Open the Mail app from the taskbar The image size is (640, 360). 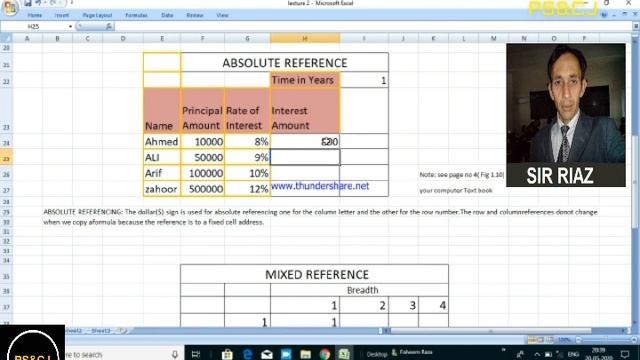(x=267, y=354)
